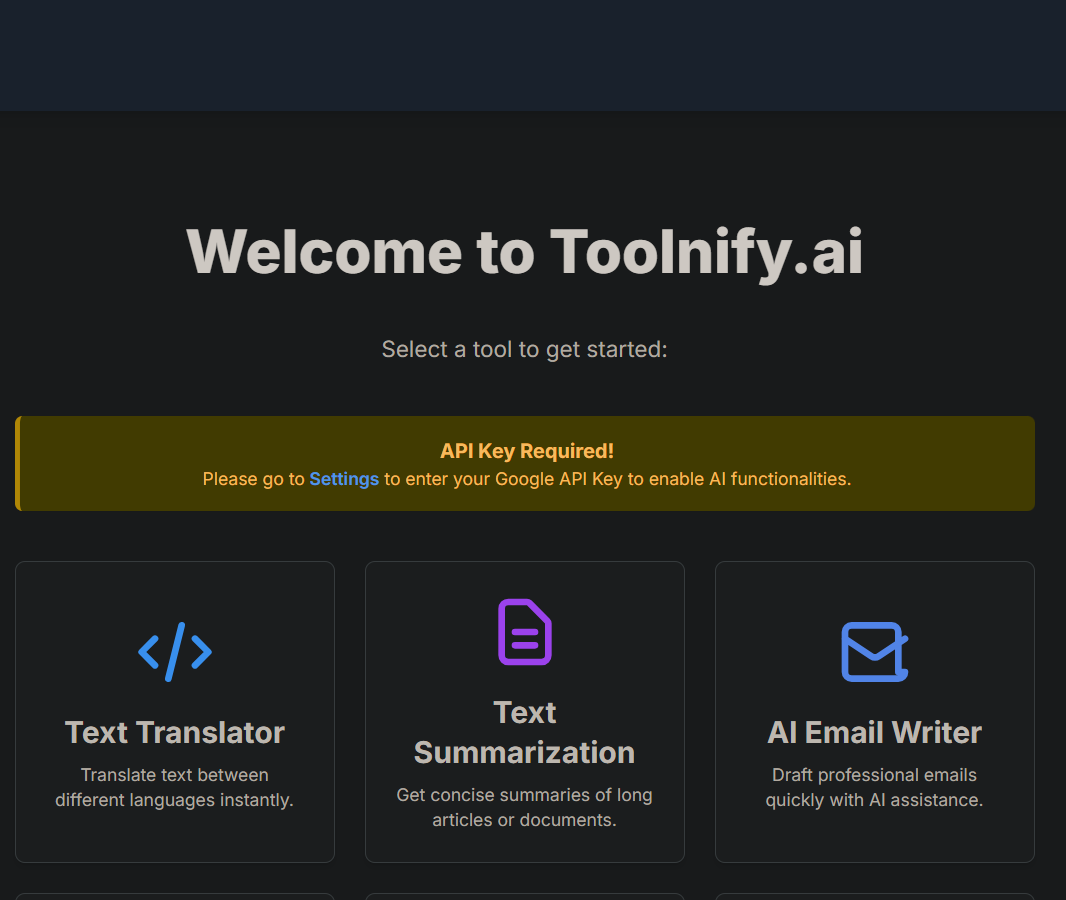Click 'Get concise summaries' description text
Screen dimensions: 1066x900
coord(525,807)
